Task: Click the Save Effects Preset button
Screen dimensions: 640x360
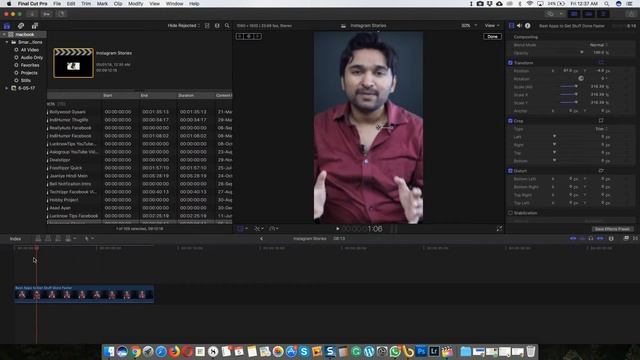Action: (x=612, y=229)
